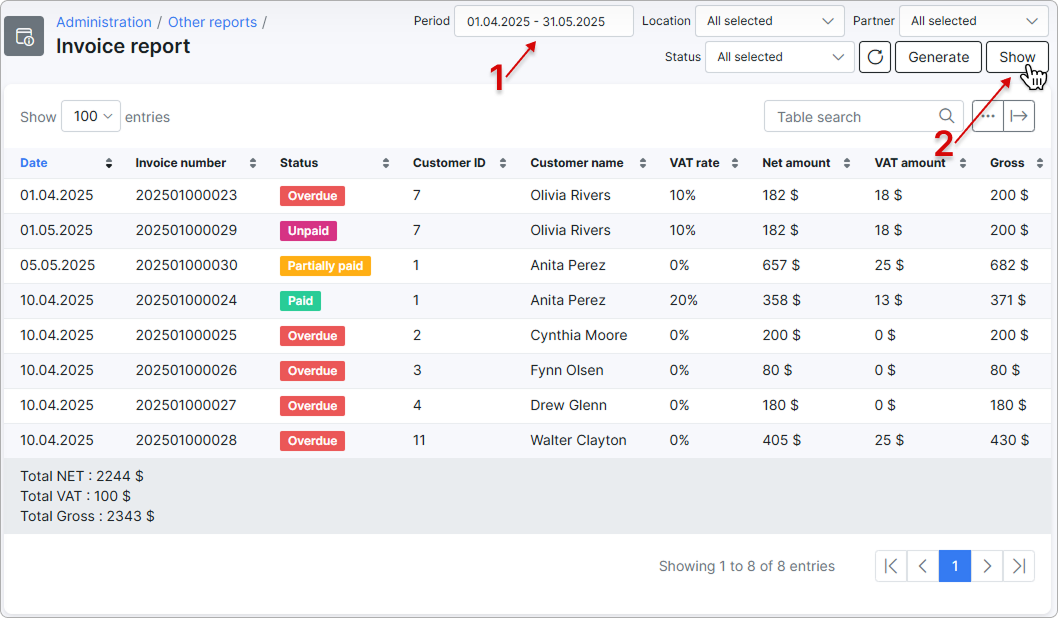
Task: Click customer name Fynn Olsen
Action: (x=567, y=370)
